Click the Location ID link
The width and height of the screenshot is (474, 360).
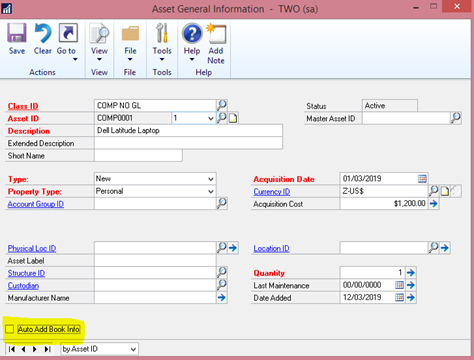coord(271,248)
